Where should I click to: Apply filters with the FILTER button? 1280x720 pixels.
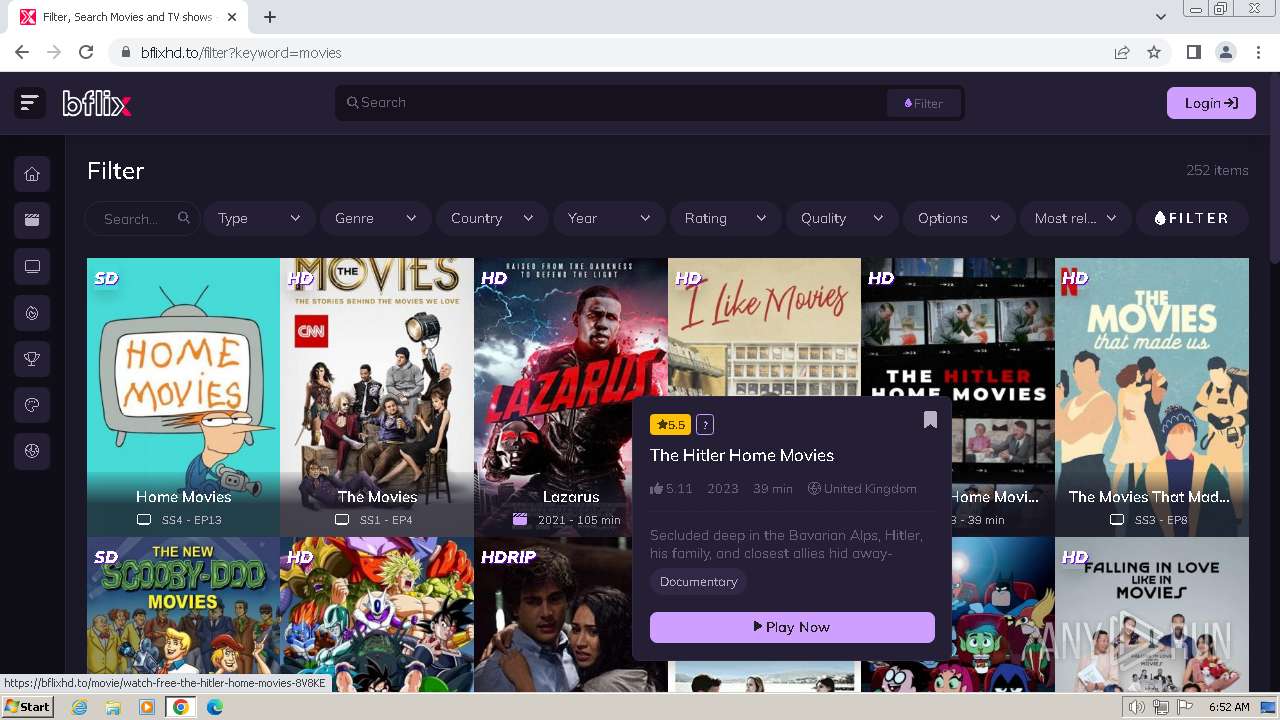pos(1192,218)
